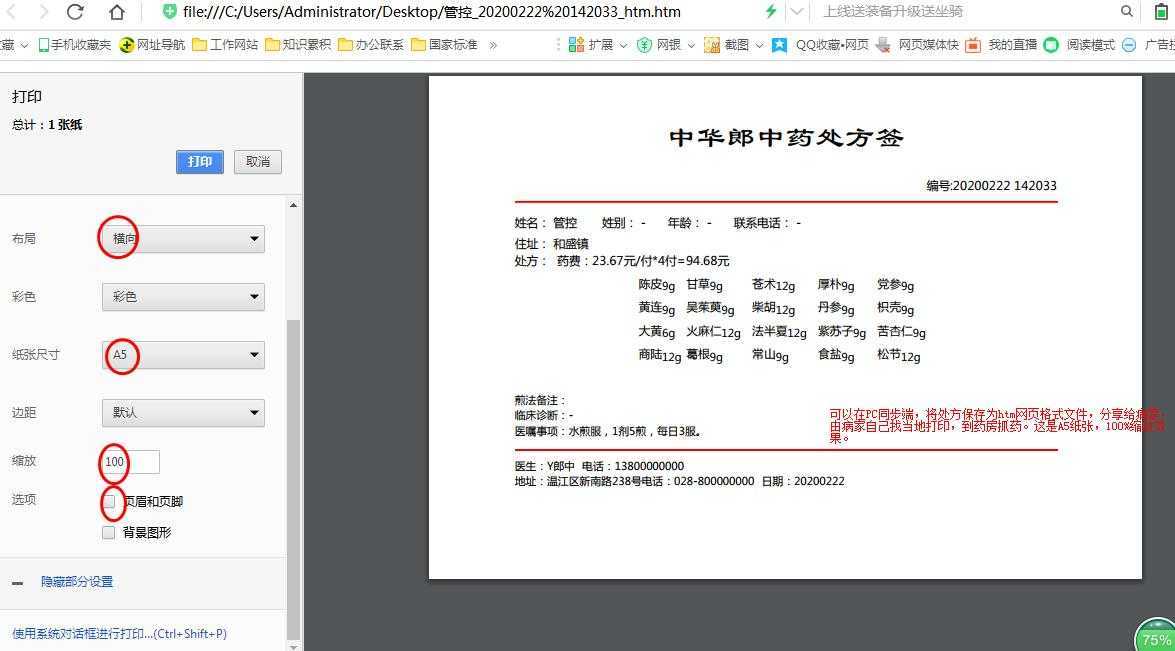
Task: Open 网页媒体快 media download tool
Action: pyautogui.click(x=884, y=45)
